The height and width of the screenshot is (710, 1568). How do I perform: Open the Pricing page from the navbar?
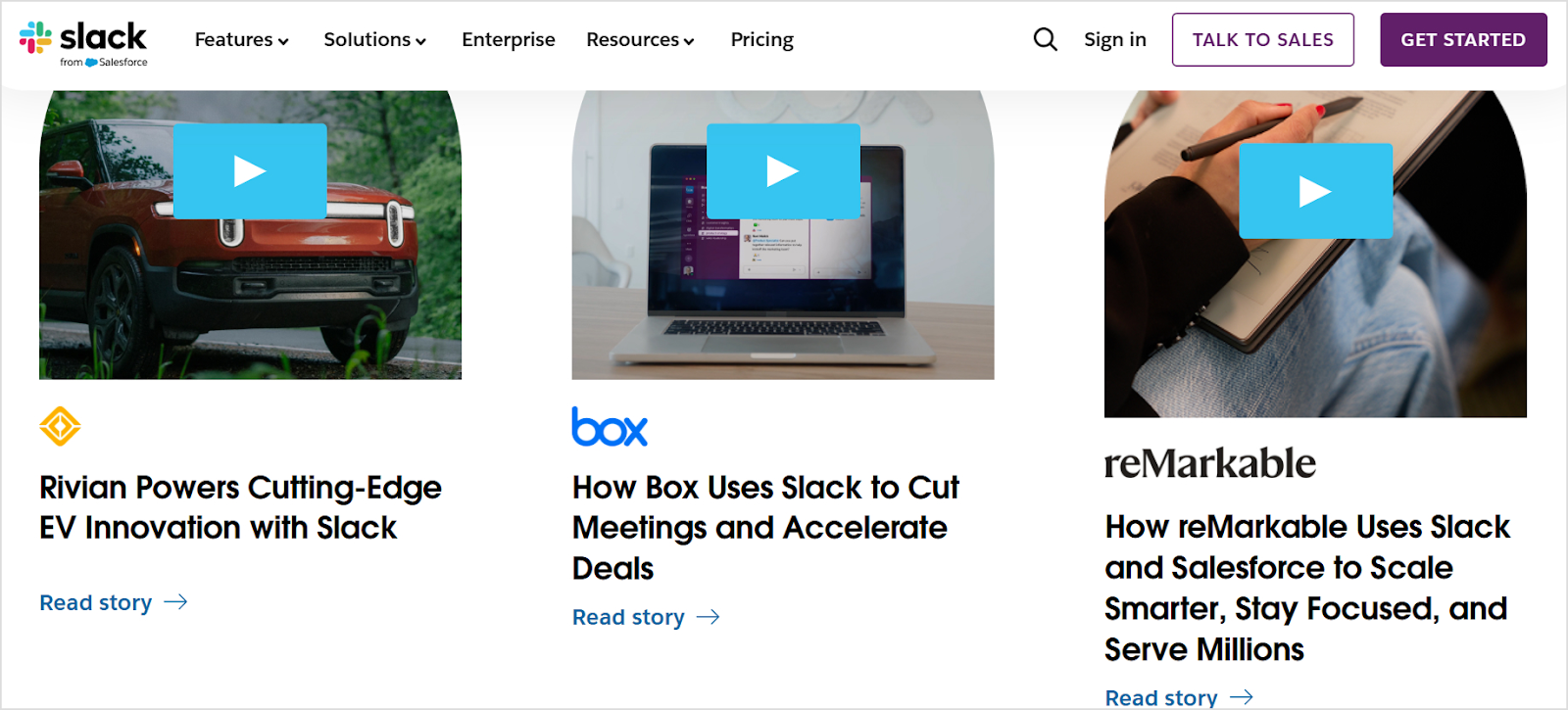pyautogui.click(x=761, y=39)
